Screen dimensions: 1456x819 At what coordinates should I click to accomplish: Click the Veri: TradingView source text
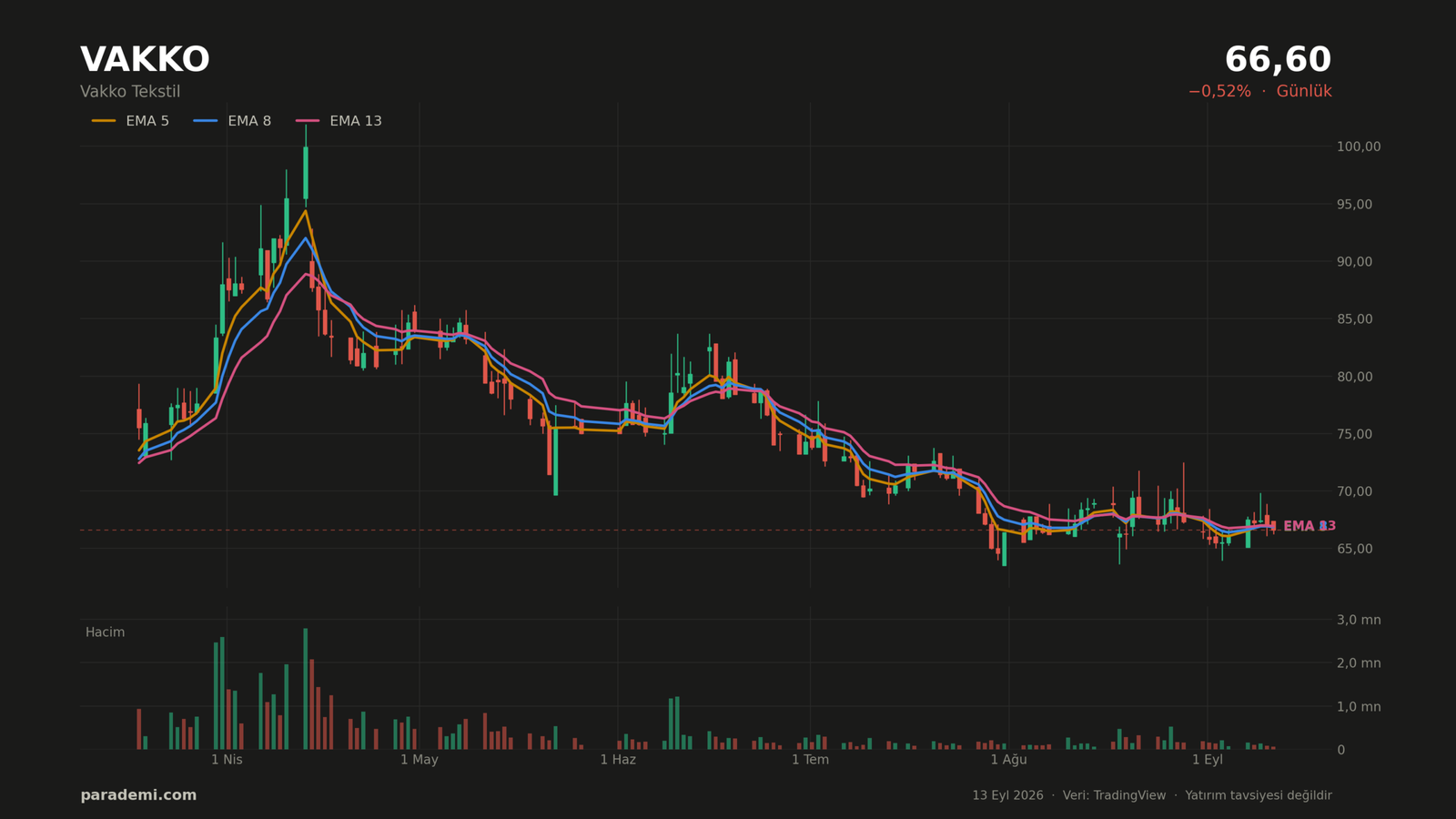click(x=1114, y=795)
